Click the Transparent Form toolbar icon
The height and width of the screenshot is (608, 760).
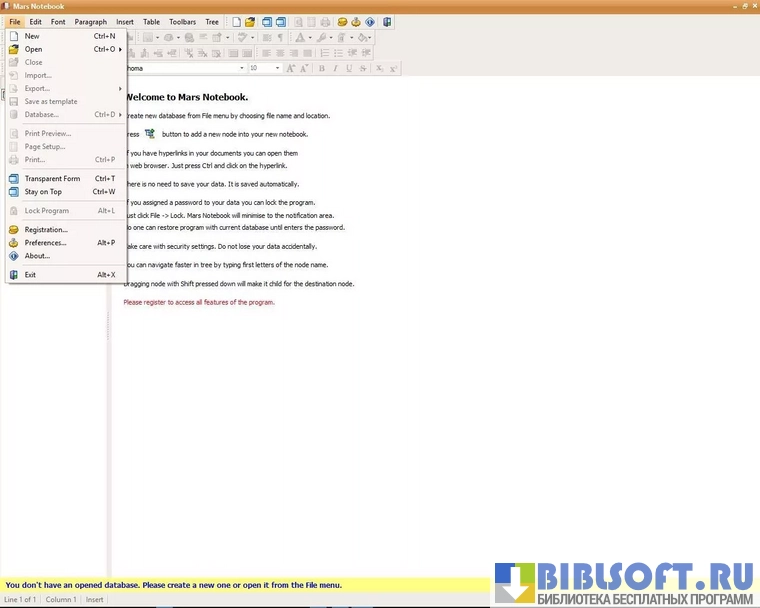tap(267, 21)
